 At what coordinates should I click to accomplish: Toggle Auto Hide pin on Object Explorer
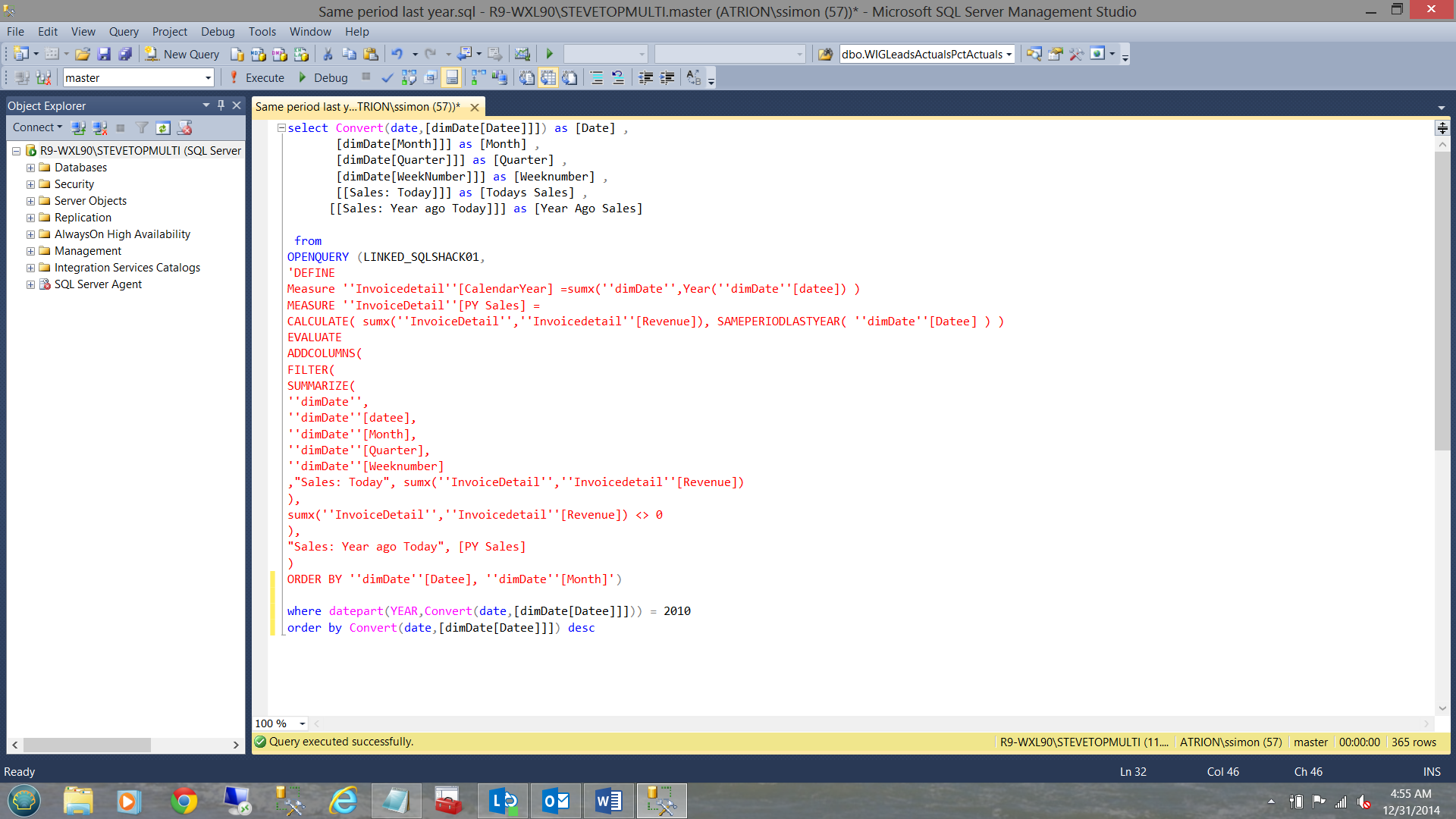tap(221, 105)
